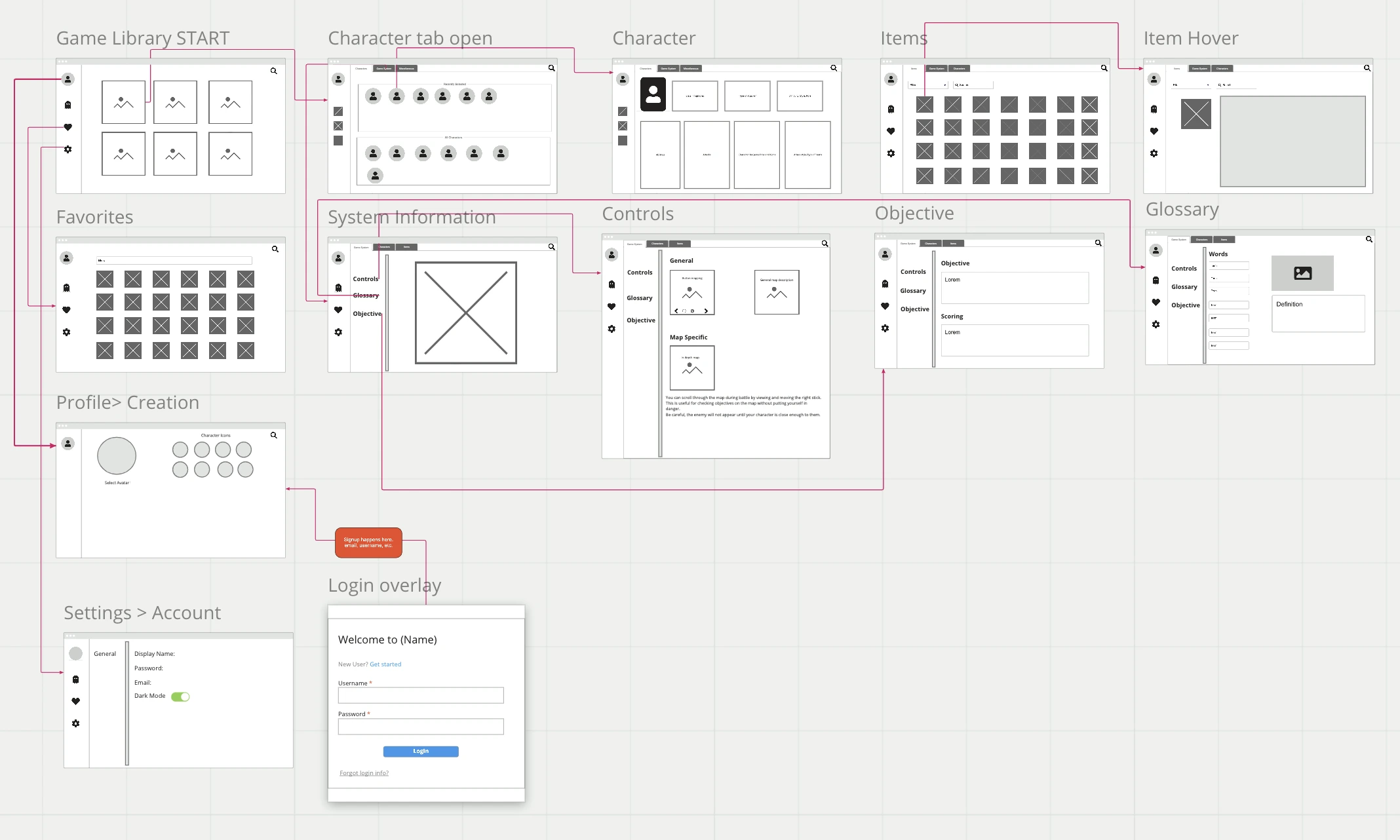Click the gear icon in Settings Account sidebar
The height and width of the screenshot is (840, 1400).
tap(76, 723)
